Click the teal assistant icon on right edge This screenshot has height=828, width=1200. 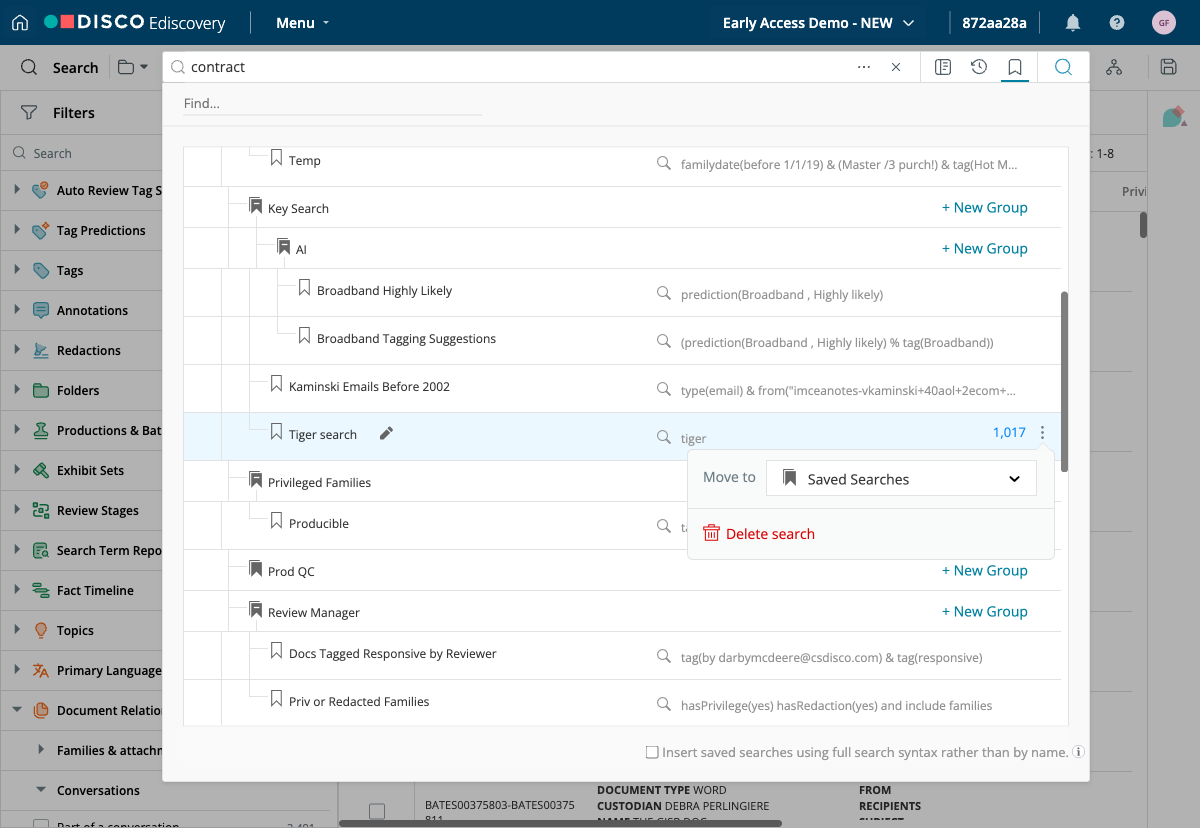(1174, 116)
